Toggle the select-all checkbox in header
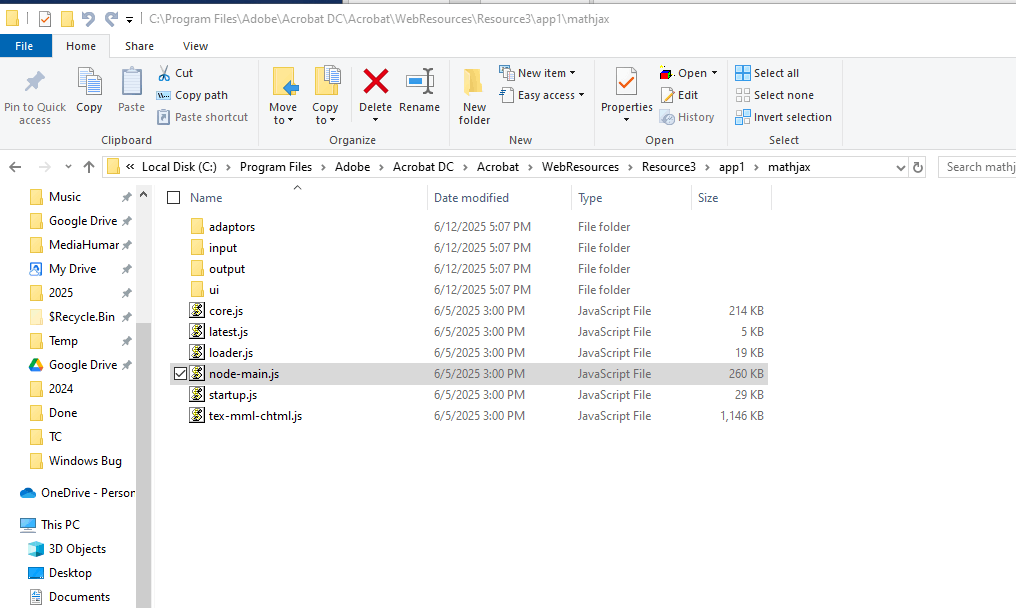 [174, 198]
